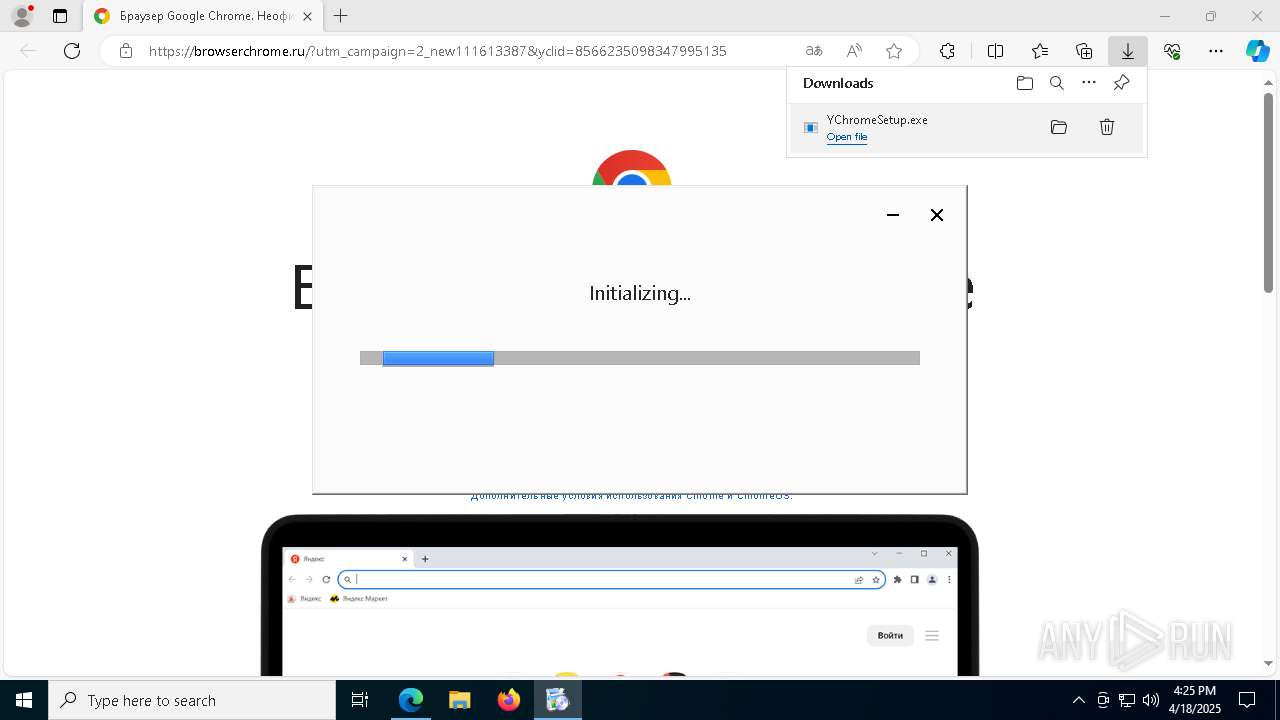1280x720 pixels.
Task: Select the Браузер Google Chrome tab
Action: click(203, 16)
